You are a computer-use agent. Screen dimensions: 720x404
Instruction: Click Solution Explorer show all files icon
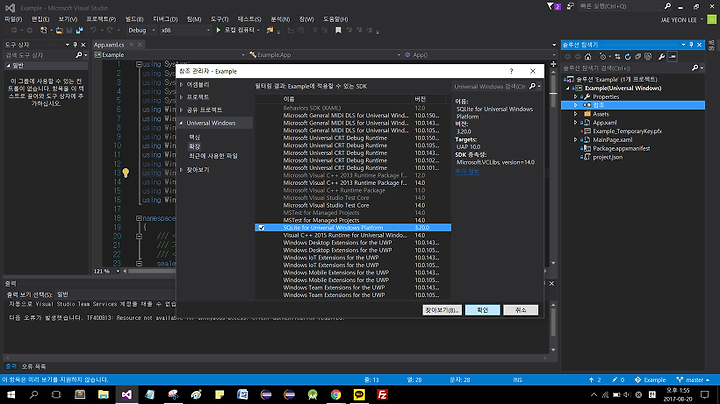pos(648,56)
